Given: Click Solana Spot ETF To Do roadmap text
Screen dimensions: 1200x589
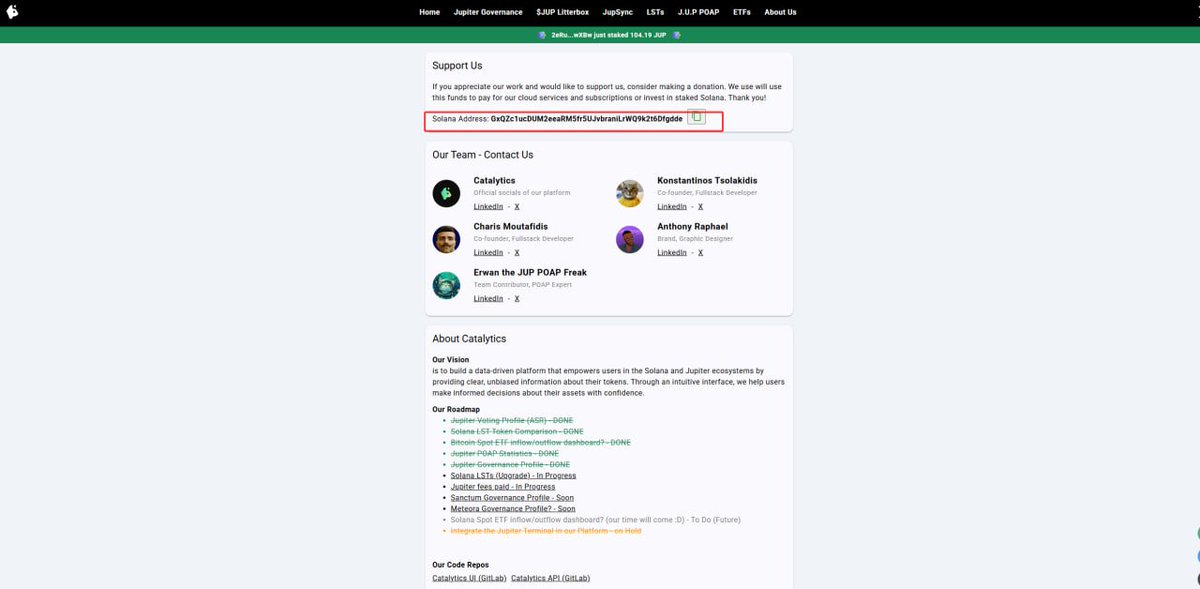Looking at the screenshot, I should (596, 519).
